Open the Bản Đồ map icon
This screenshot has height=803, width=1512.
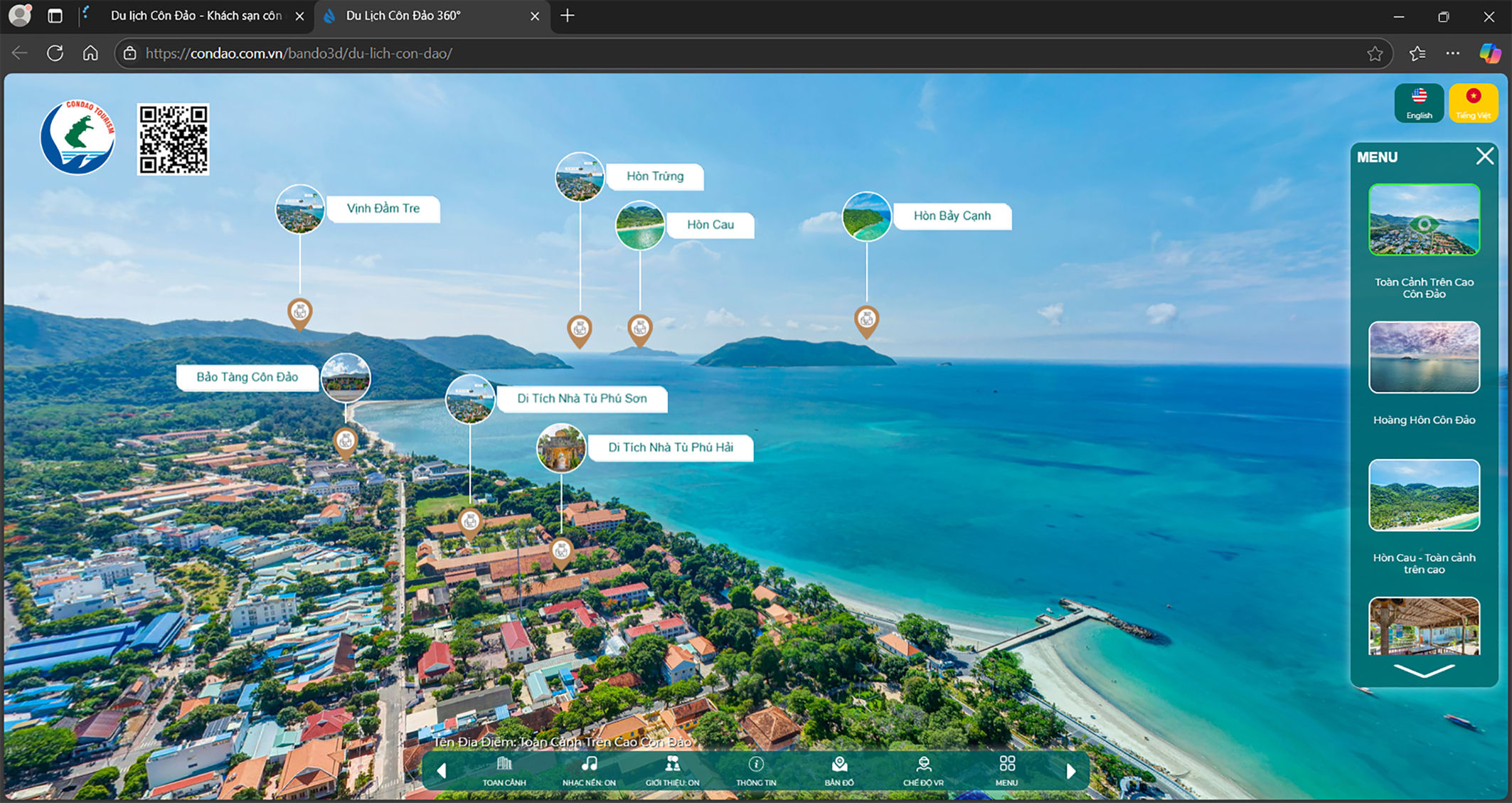[x=839, y=771]
